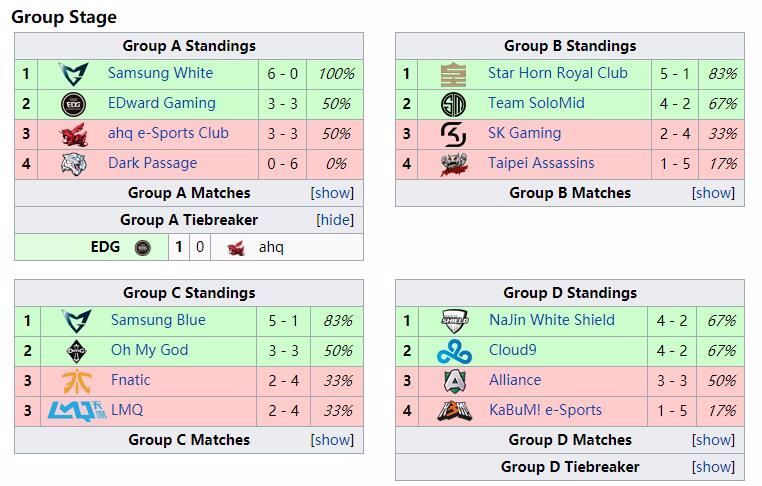Viewport: 762px width, 486px height.
Task: Click the Star Horn Royal Club logo
Action: (454, 74)
